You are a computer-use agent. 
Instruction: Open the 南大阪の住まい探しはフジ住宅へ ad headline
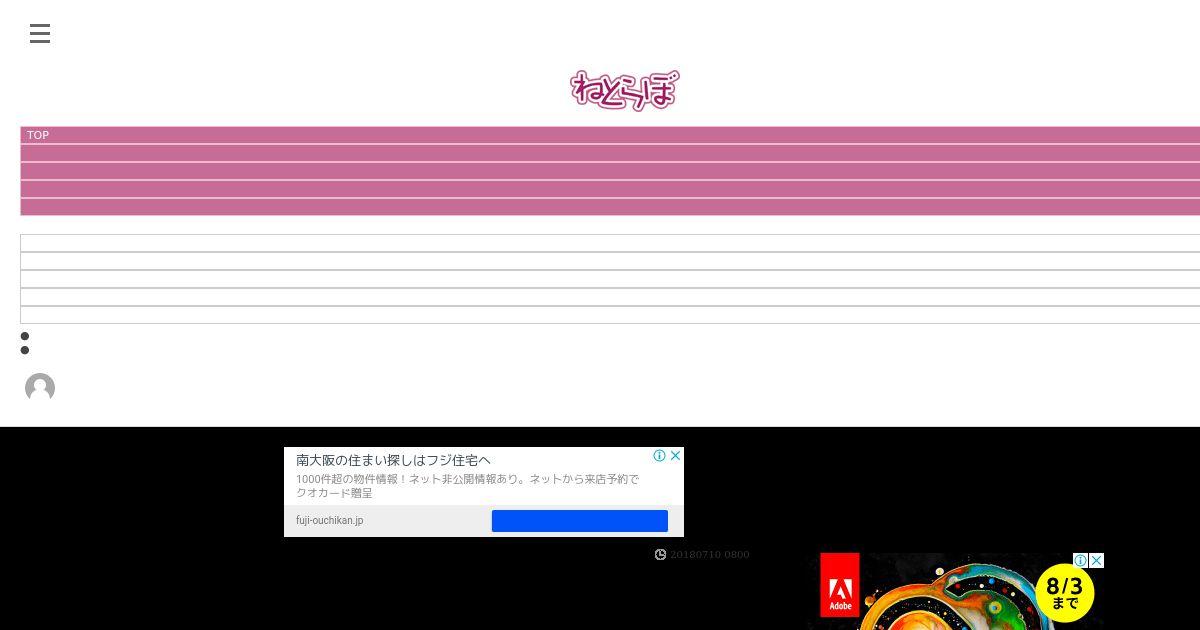click(x=393, y=460)
